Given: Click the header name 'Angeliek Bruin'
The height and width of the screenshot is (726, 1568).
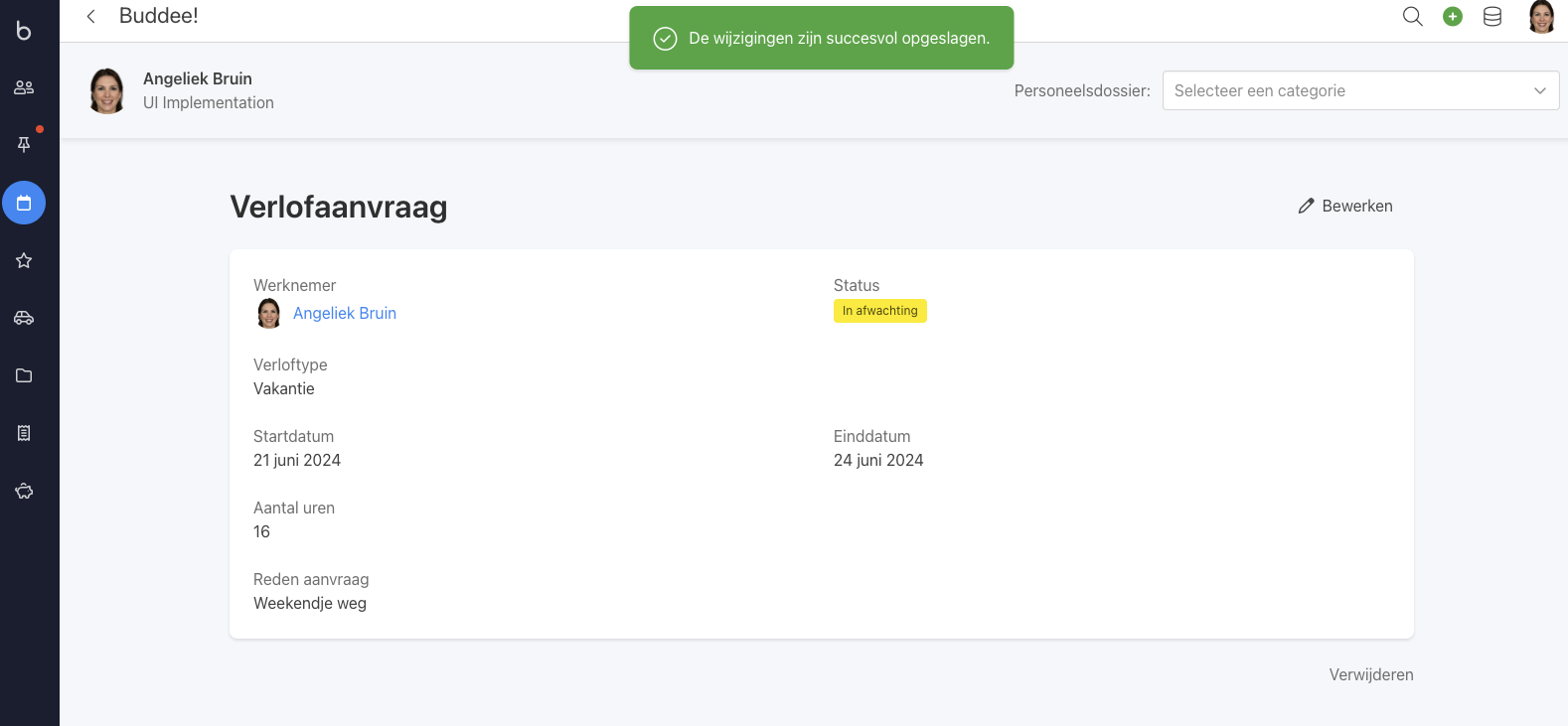Looking at the screenshot, I should click(x=198, y=78).
